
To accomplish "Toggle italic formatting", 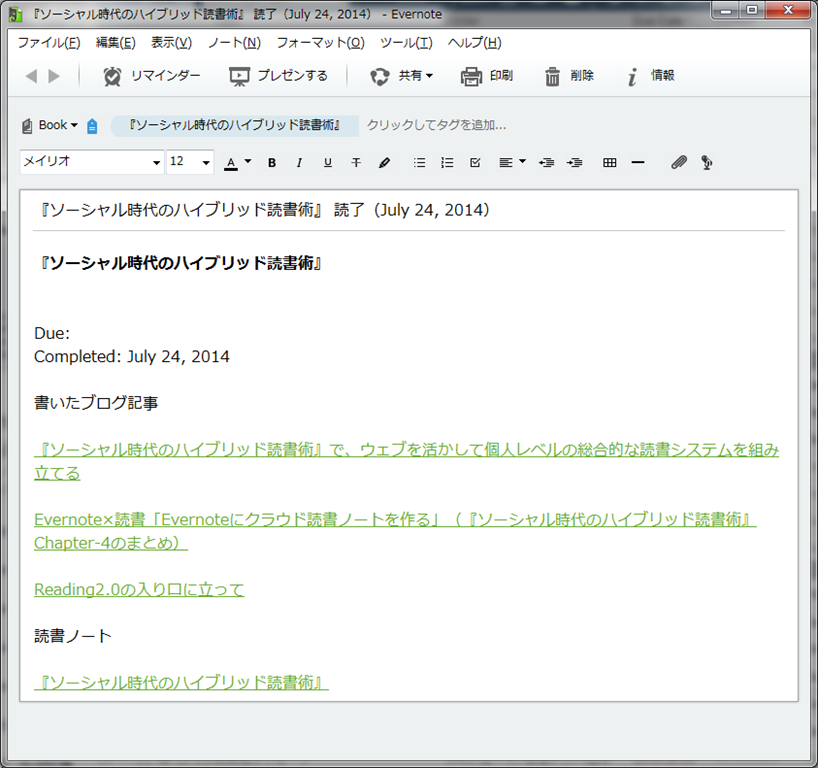I will (x=299, y=163).
